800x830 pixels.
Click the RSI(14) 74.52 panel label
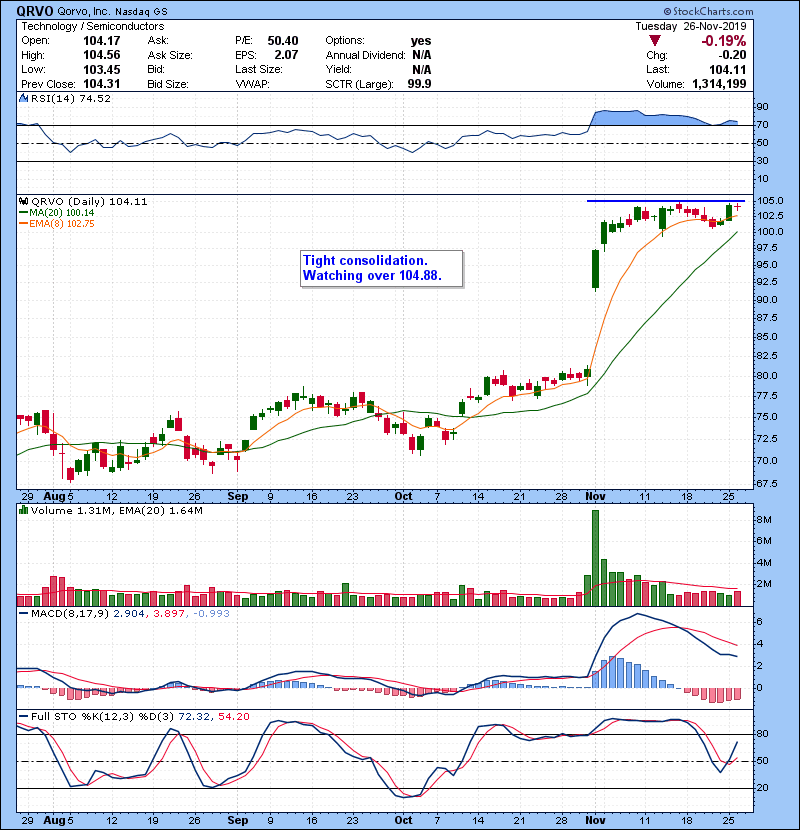tap(71, 98)
